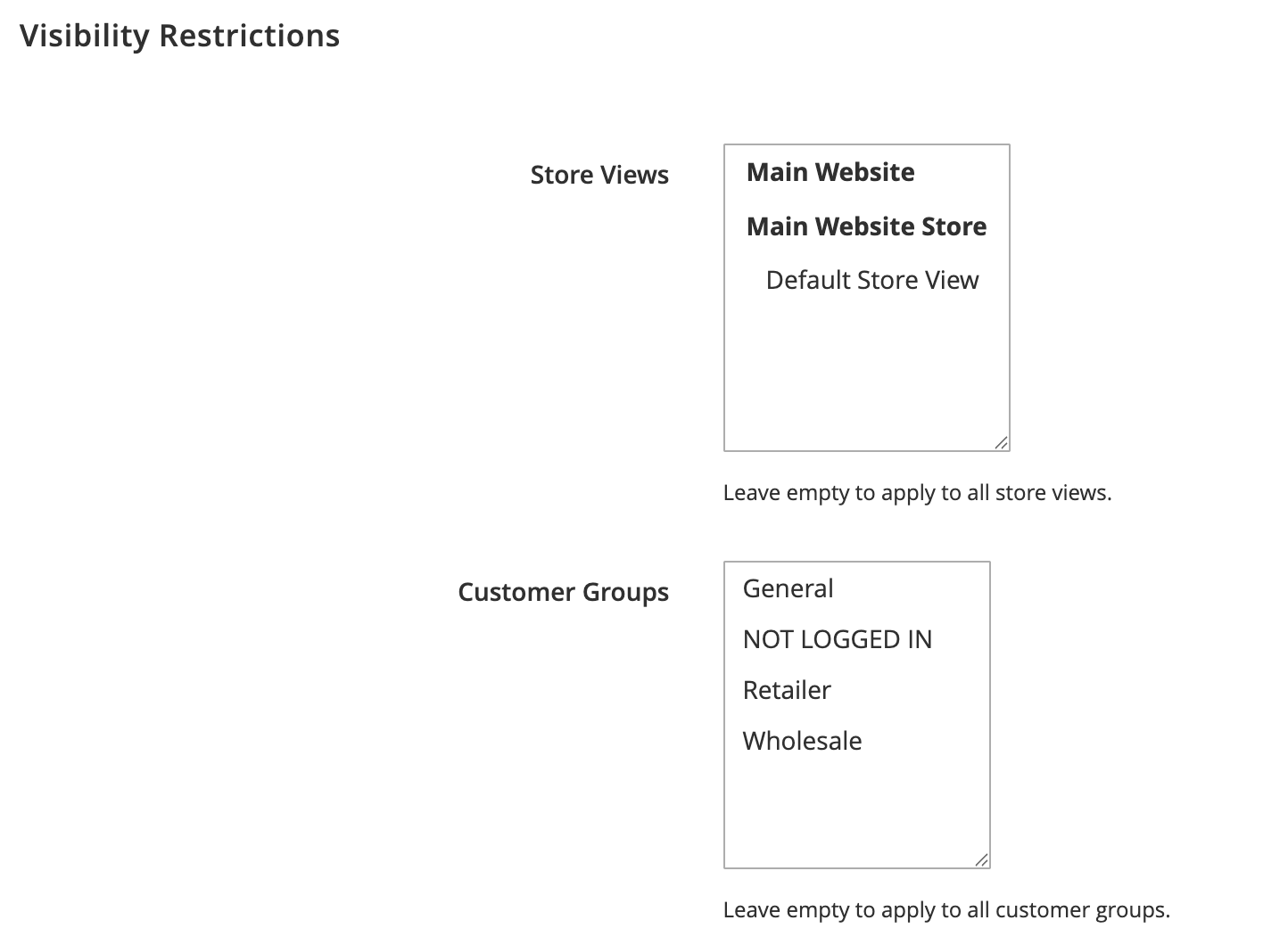Click the 'apply to all customer groups' hint
Image resolution: width=1288 pixels, height=945 pixels.
point(946,910)
